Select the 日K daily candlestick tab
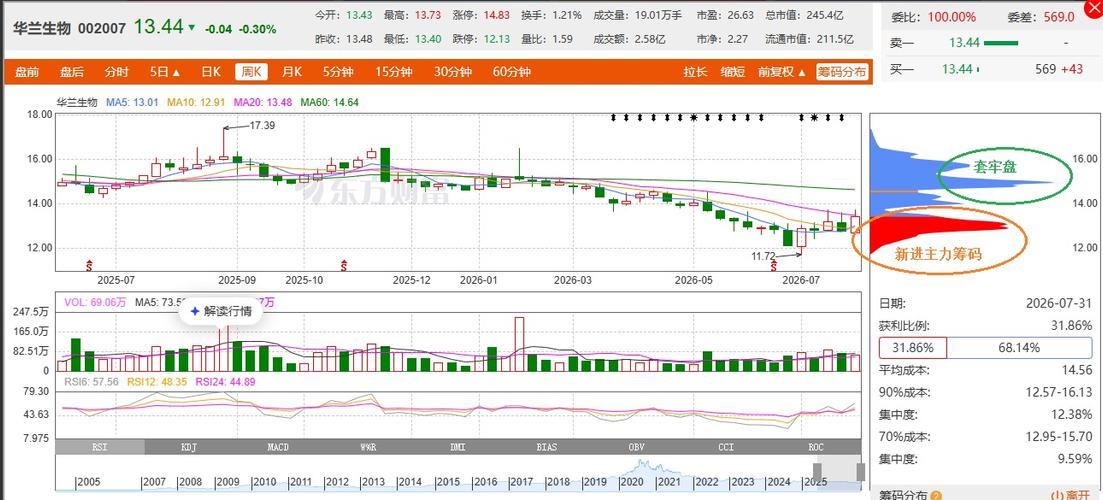Viewport: 1103px width, 500px height. (x=211, y=72)
